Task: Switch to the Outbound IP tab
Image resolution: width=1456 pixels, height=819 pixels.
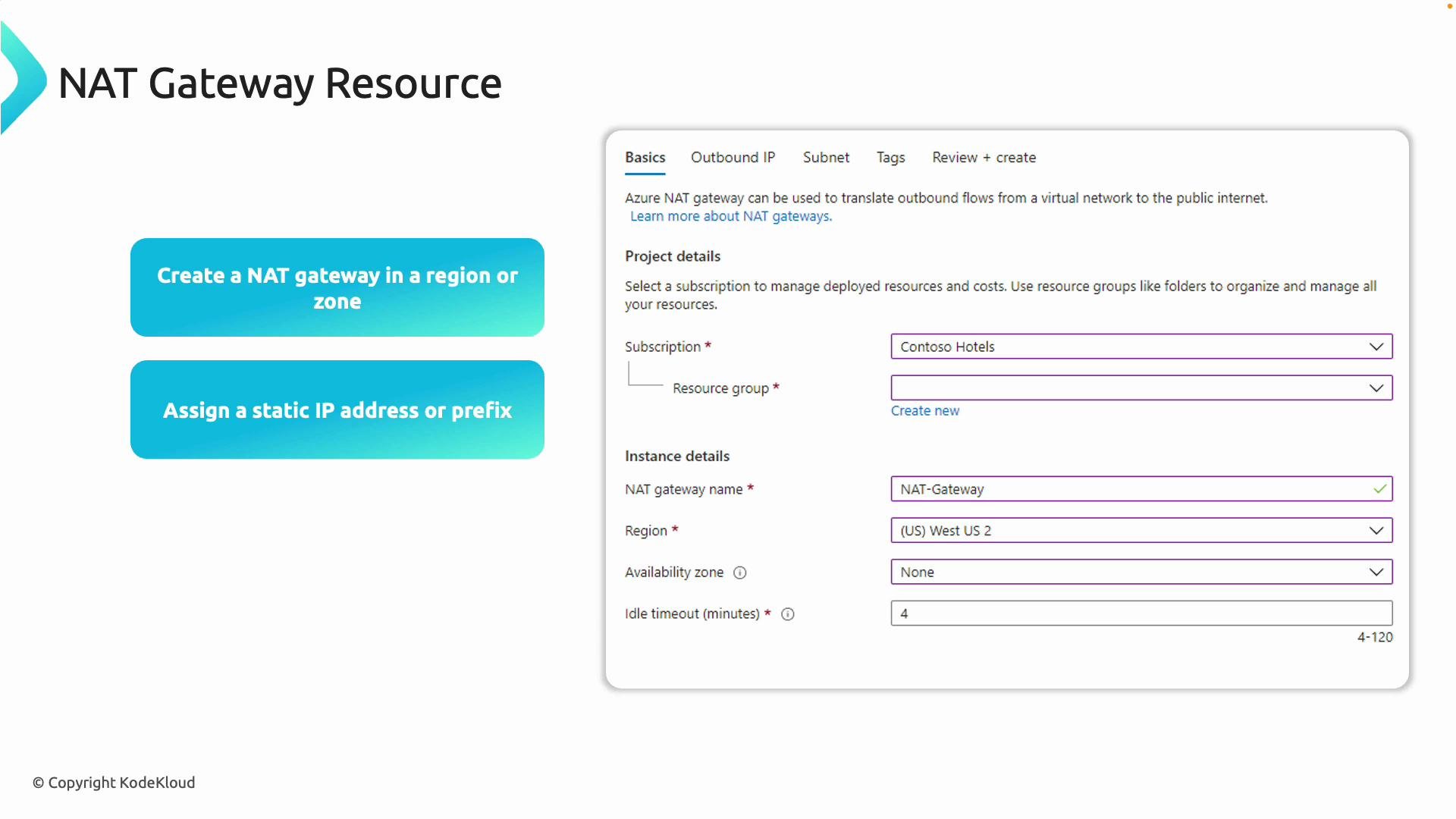Action: 733,158
